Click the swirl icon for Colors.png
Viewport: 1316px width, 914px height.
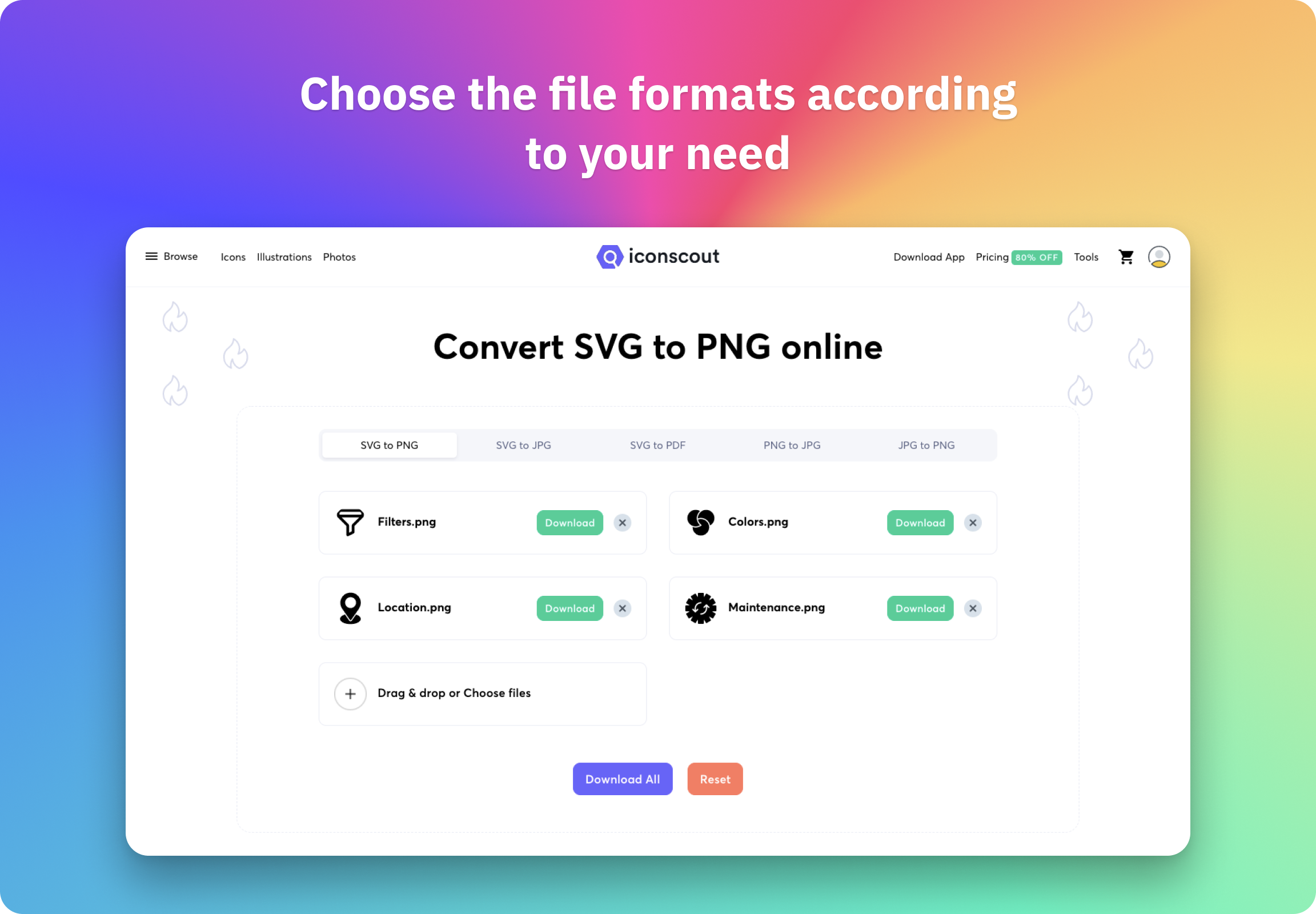pos(701,521)
